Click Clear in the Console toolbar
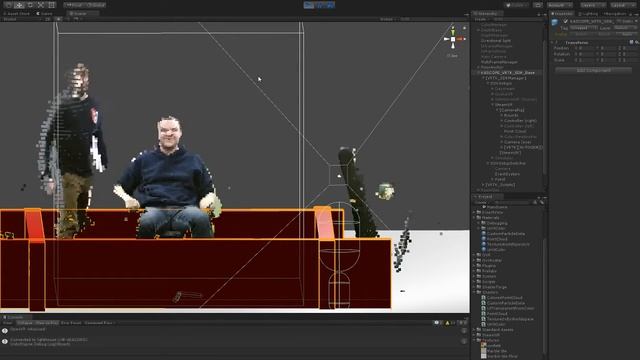640x360 pixels. click(8, 323)
